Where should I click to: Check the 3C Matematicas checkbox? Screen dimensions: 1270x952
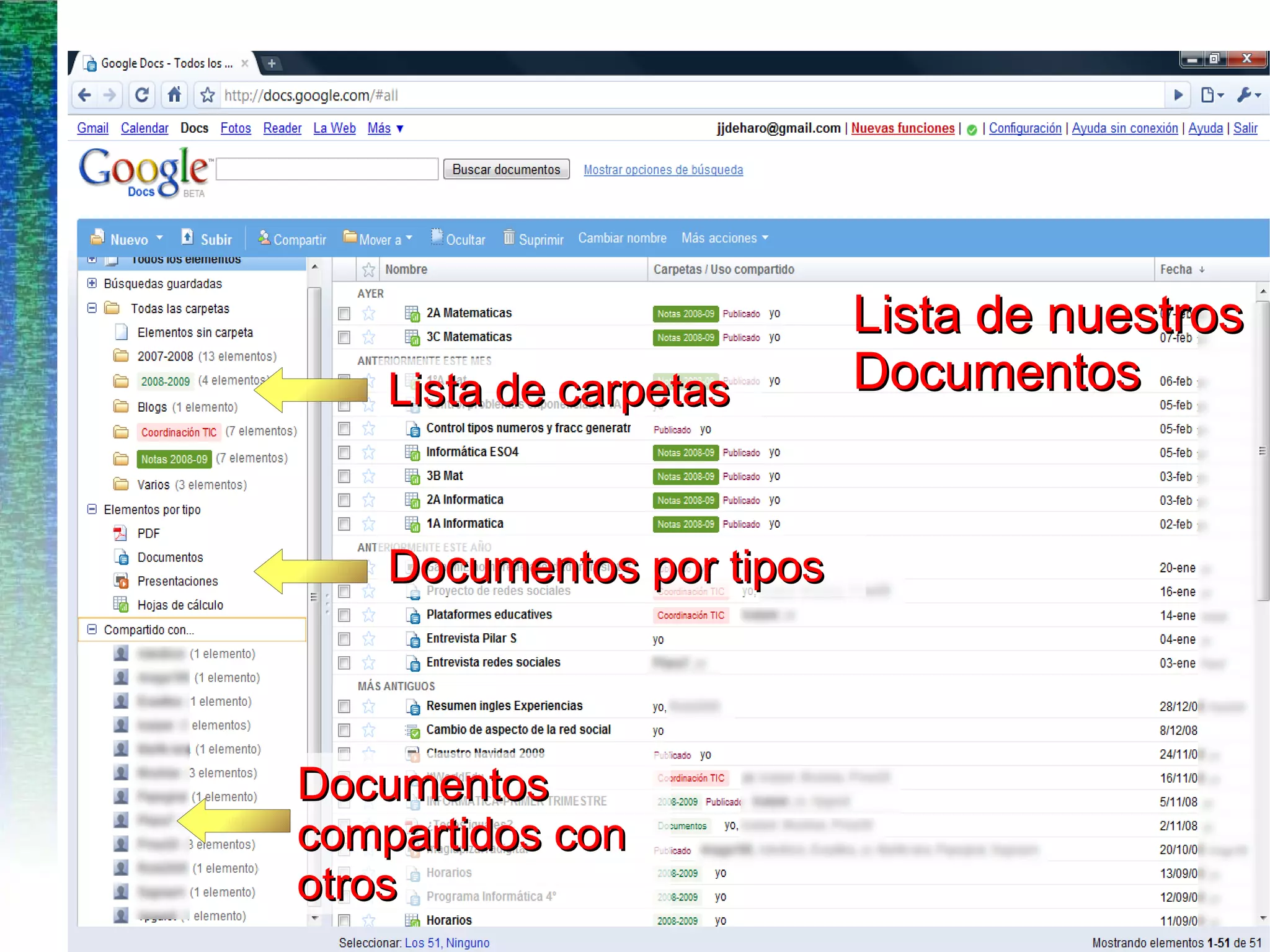[344, 337]
